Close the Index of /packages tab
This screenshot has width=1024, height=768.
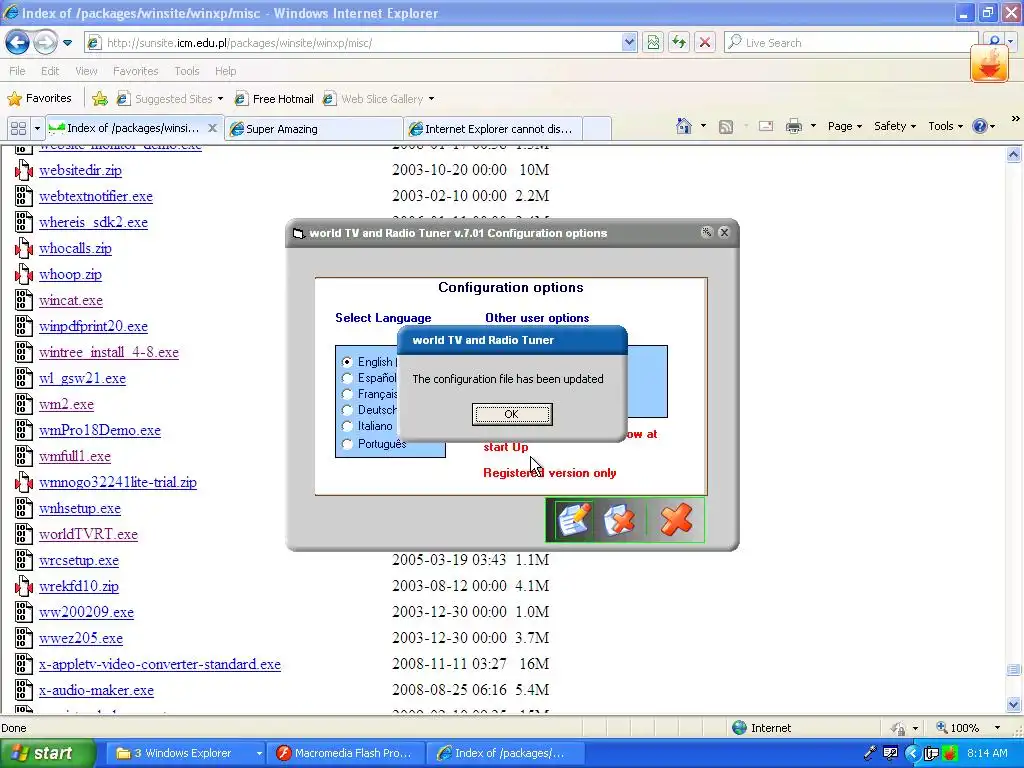point(212,128)
